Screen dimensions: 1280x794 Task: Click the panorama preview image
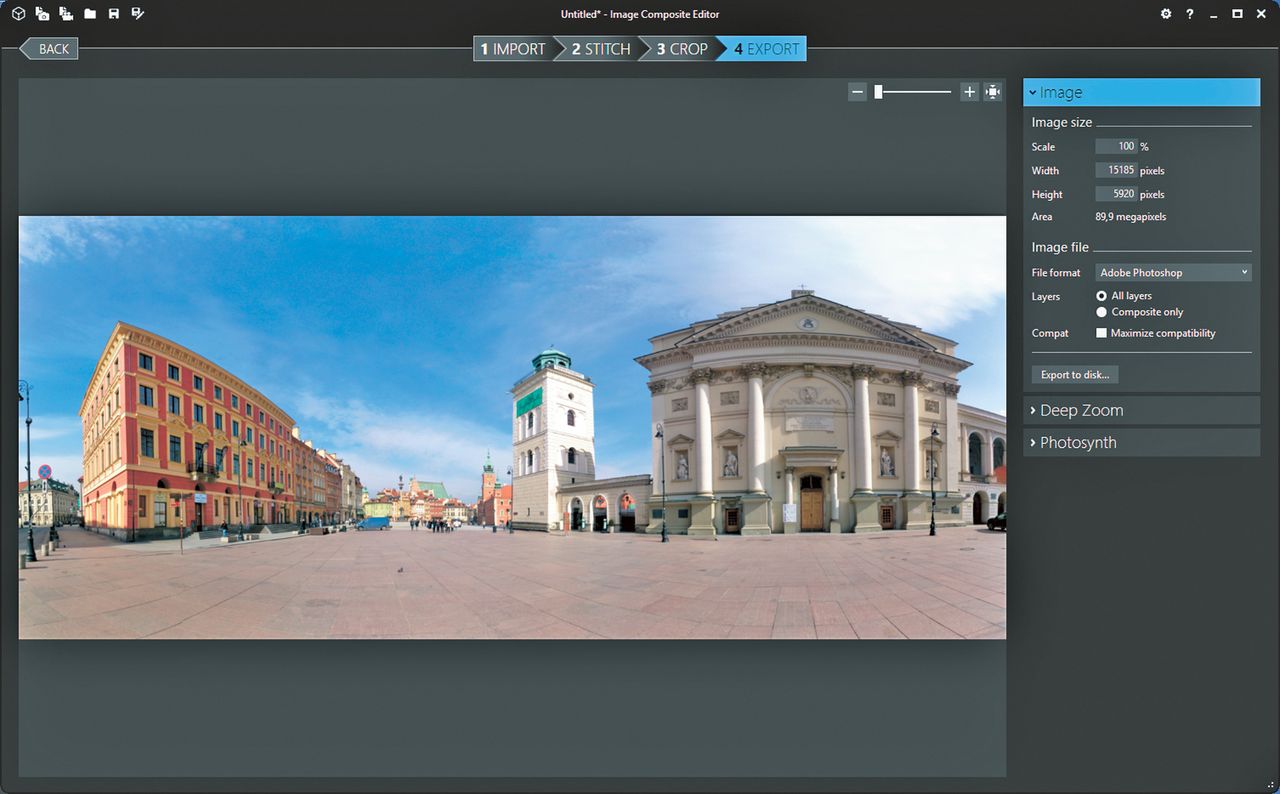coord(512,427)
